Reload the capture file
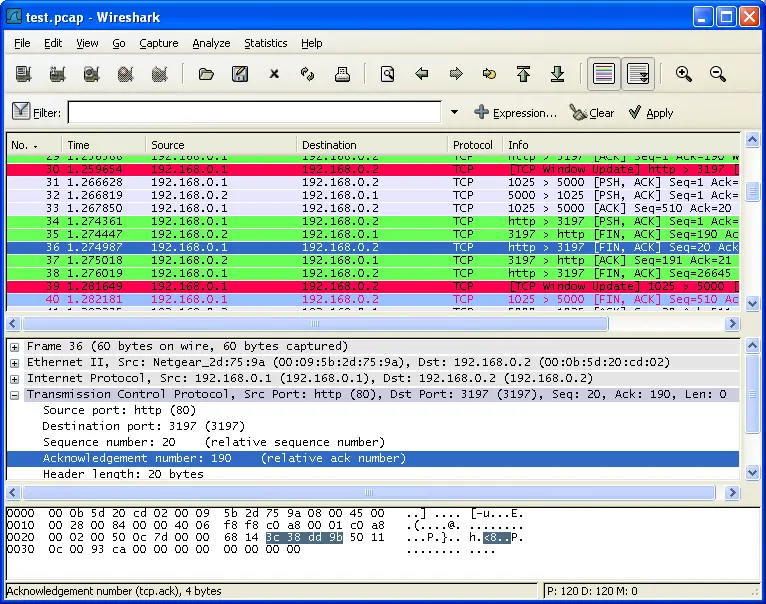The image size is (766, 604). (x=308, y=74)
